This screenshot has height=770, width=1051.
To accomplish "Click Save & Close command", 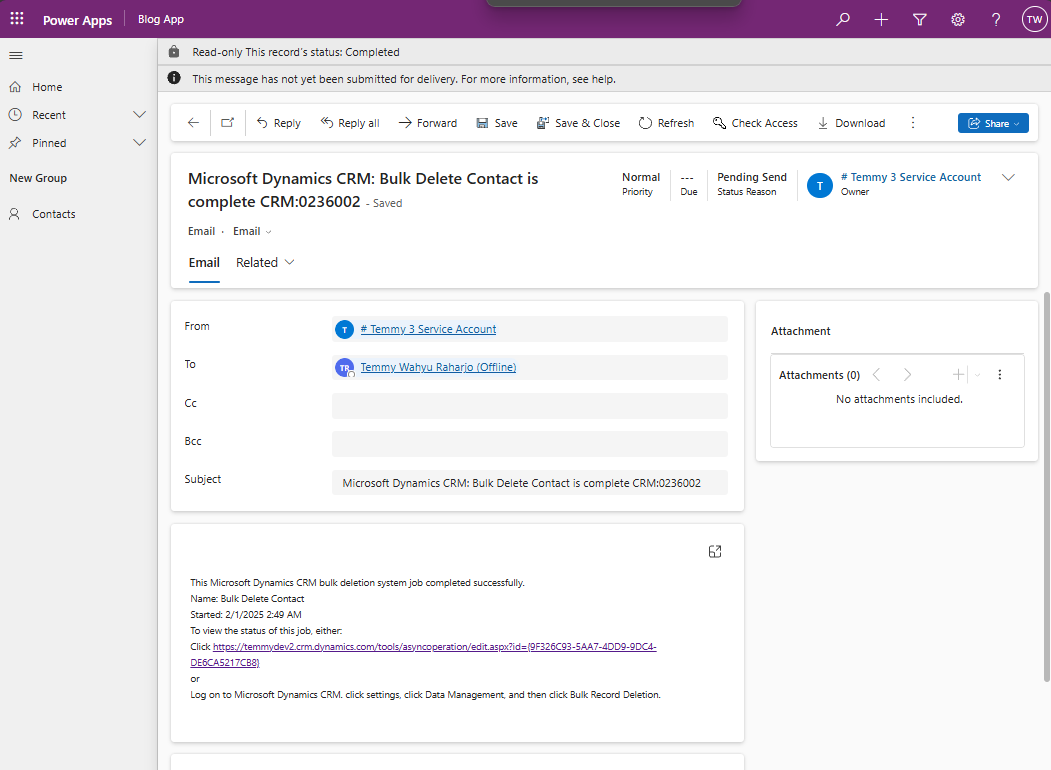I will pos(578,123).
